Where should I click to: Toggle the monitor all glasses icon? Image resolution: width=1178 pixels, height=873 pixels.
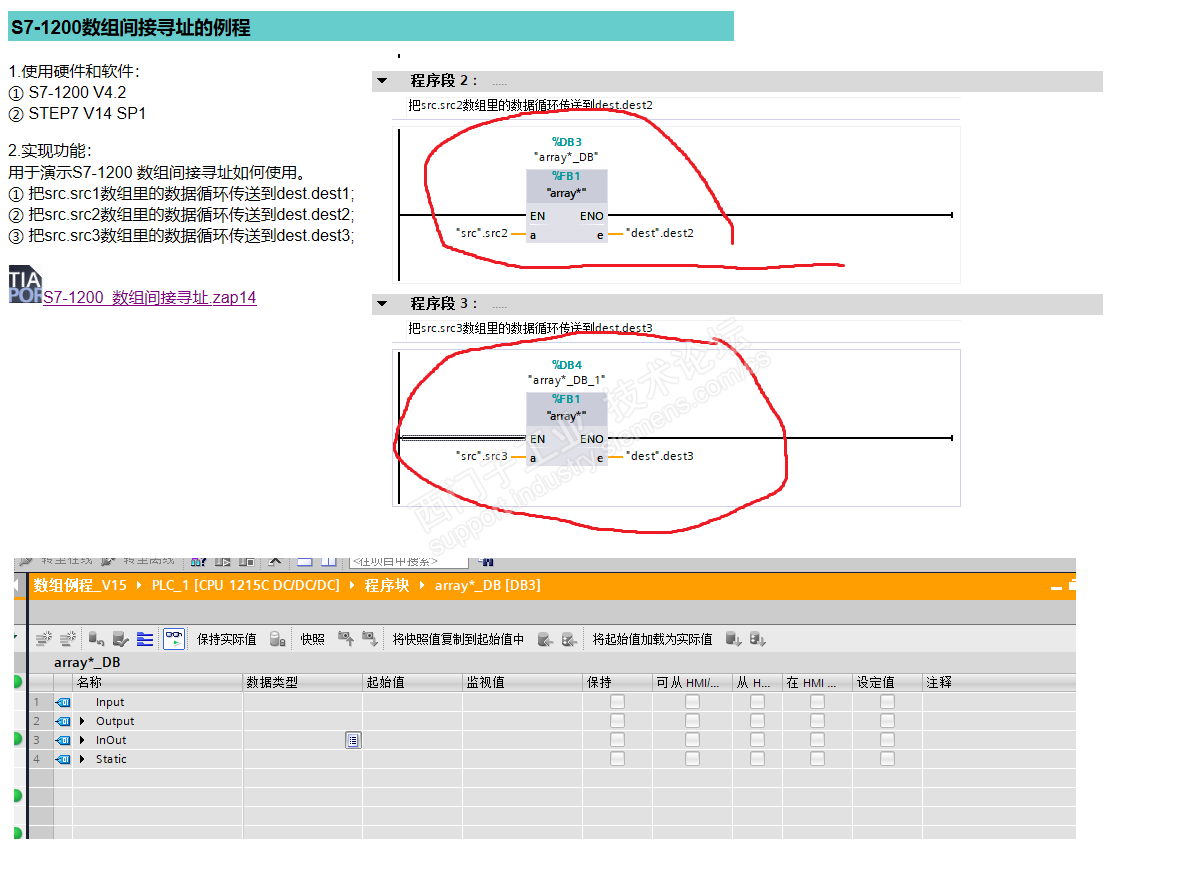[x=174, y=639]
